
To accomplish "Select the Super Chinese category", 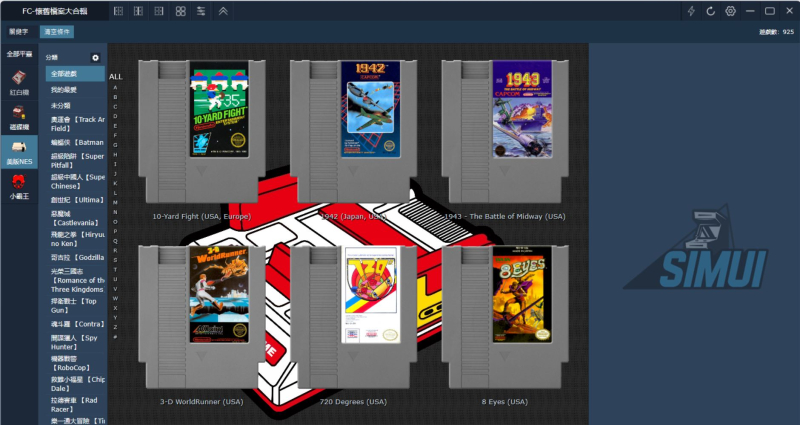I will [77, 182].
